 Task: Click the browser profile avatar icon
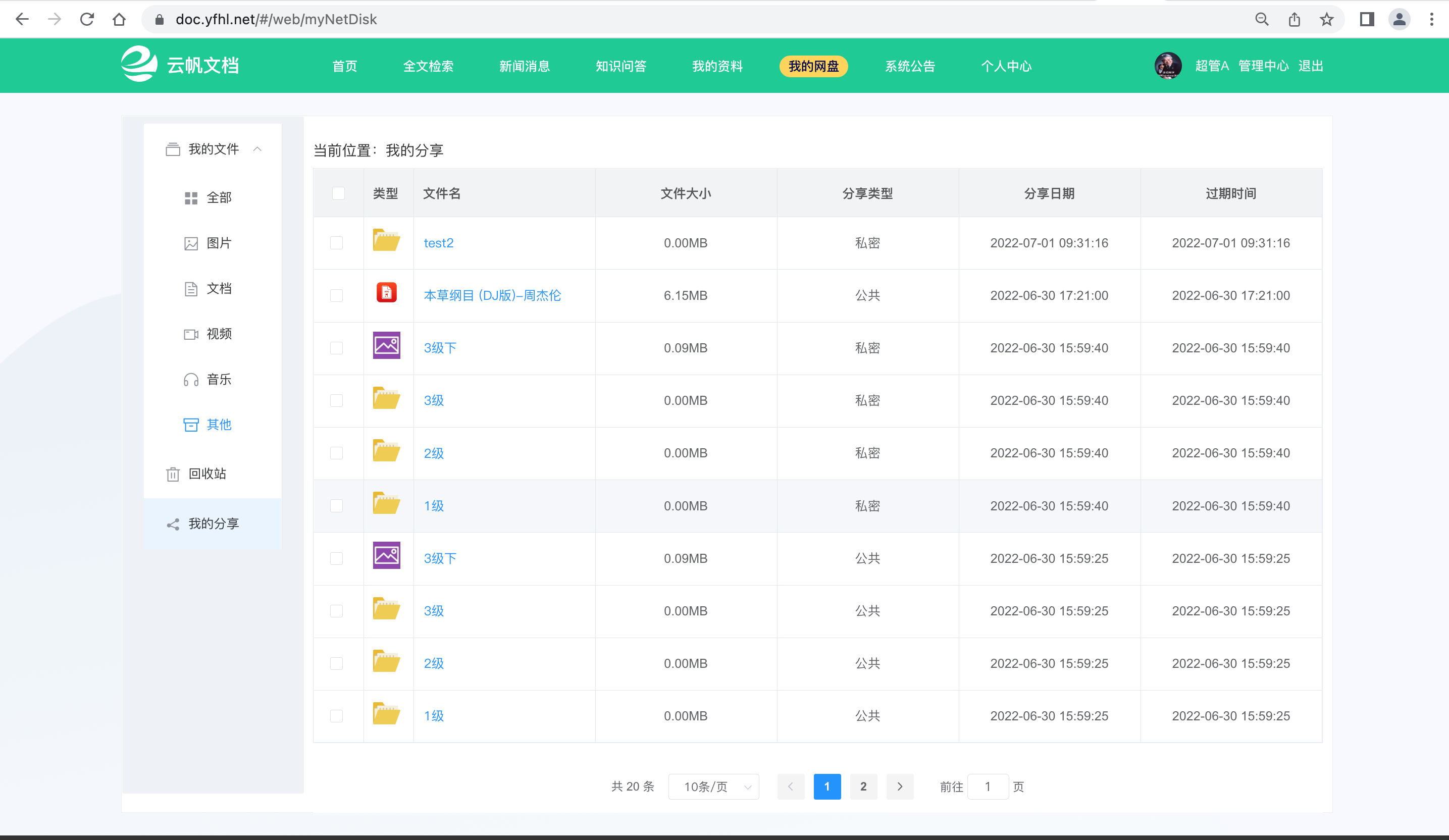point(1399,20)
